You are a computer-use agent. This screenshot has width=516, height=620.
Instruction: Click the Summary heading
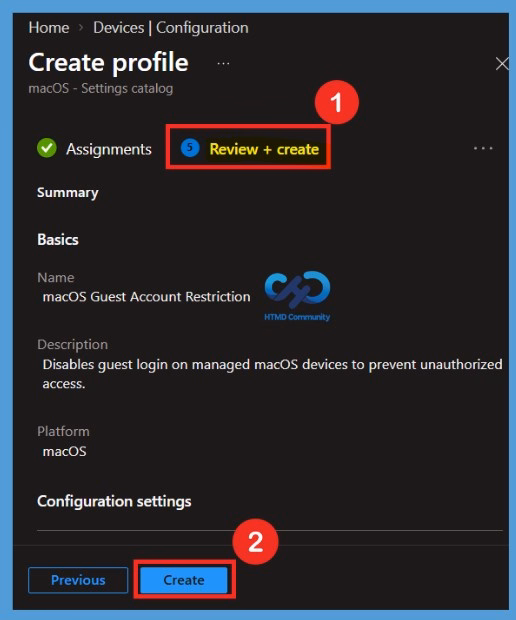[x=68, y=193]
